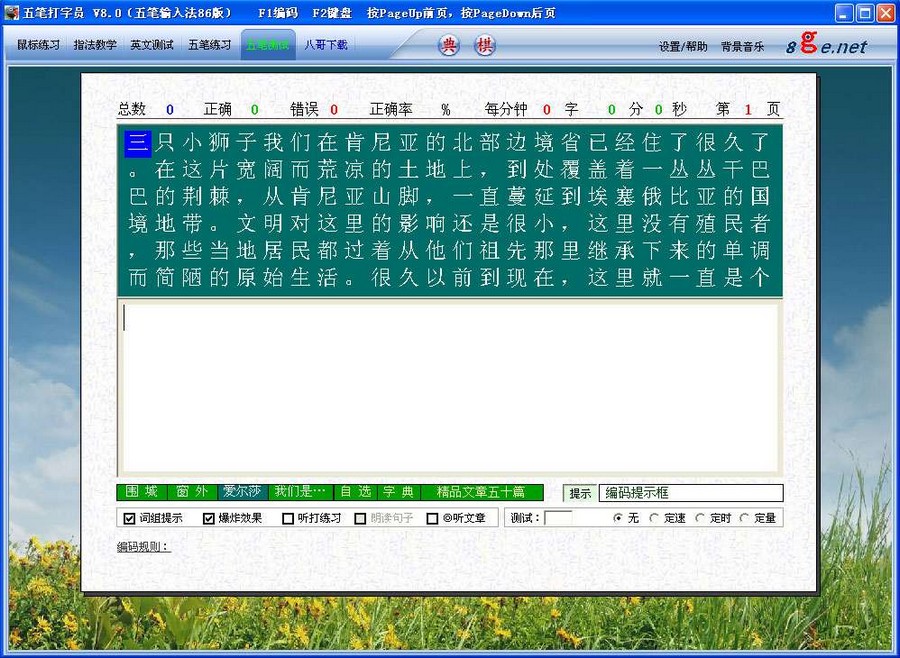Viewport: 900px width, 658px height.
Task: Enable 听打练习 practice mode
Action: click(287, 518)
